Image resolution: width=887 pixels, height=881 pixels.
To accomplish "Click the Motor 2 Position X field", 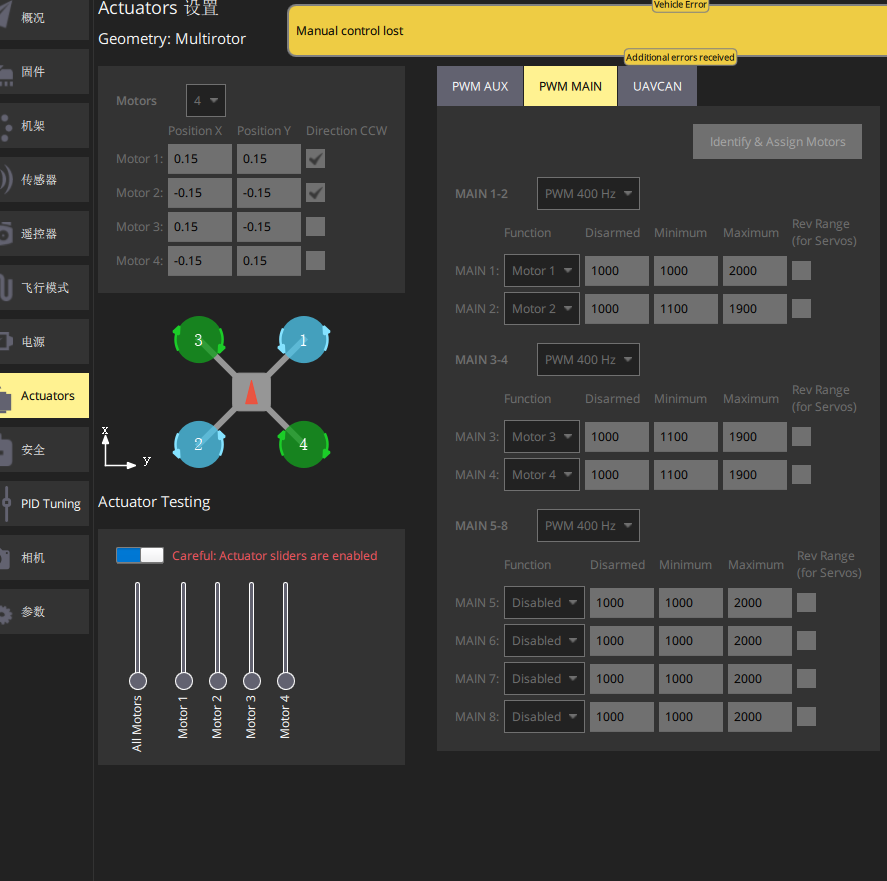I will 200,193.
